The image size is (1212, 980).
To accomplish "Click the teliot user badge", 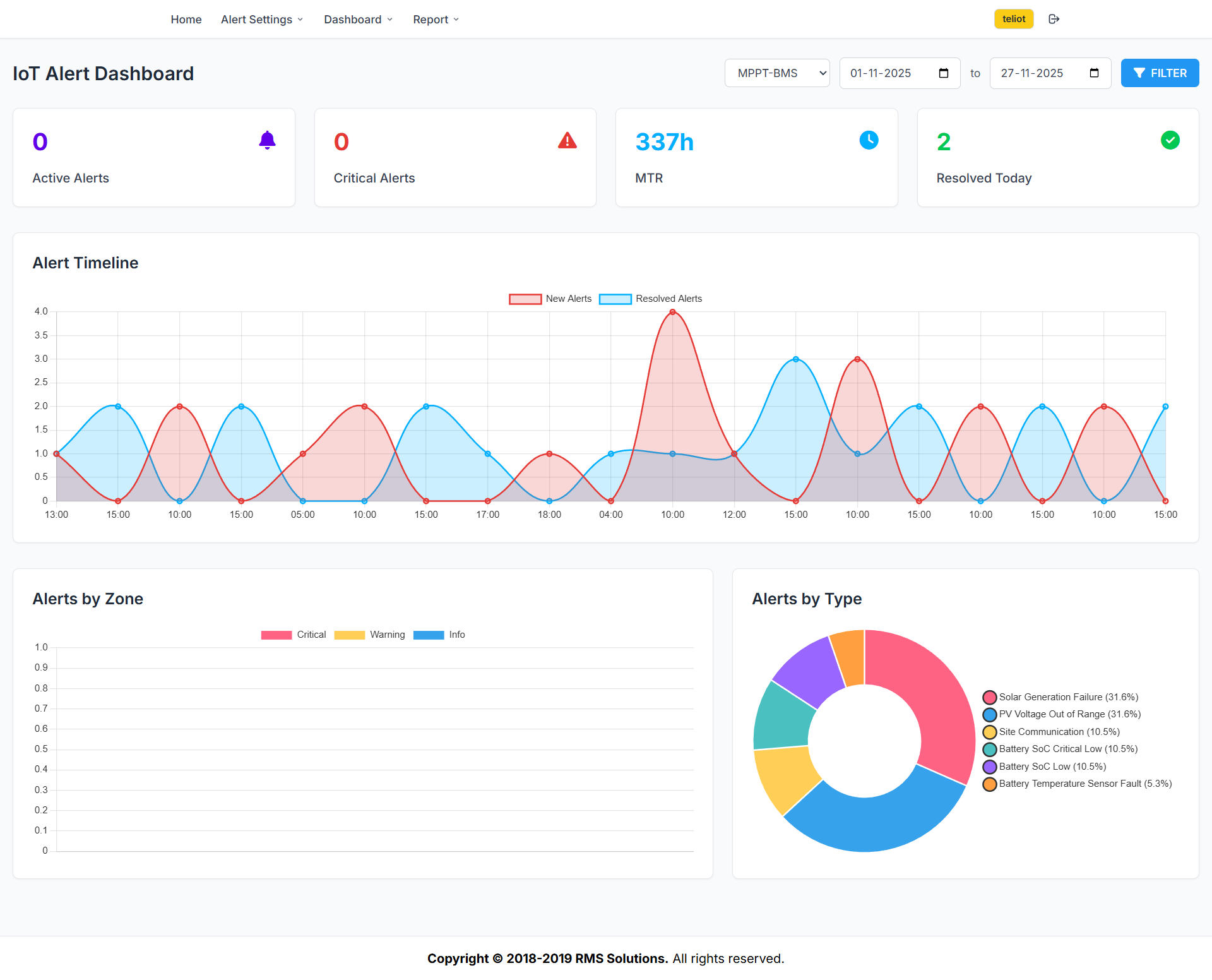I will (1013, 19).
